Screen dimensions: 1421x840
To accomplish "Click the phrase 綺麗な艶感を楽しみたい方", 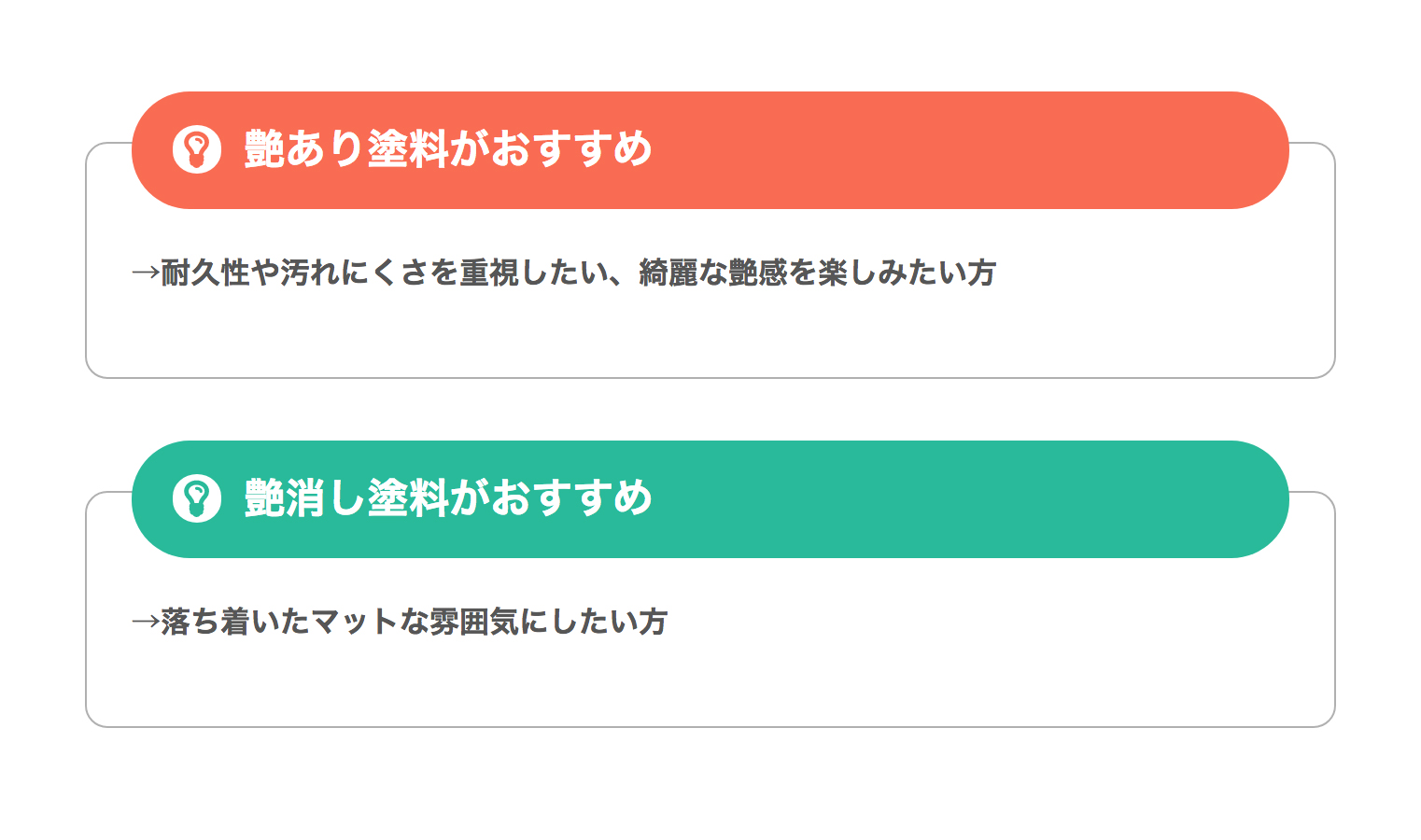I will click(x=818, y=273).
